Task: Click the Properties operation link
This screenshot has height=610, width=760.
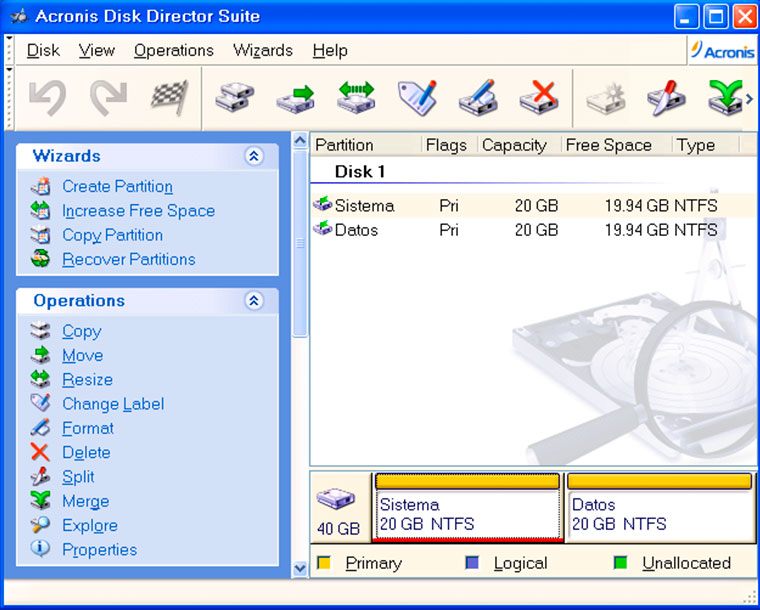Action: (x=100, y=549)
